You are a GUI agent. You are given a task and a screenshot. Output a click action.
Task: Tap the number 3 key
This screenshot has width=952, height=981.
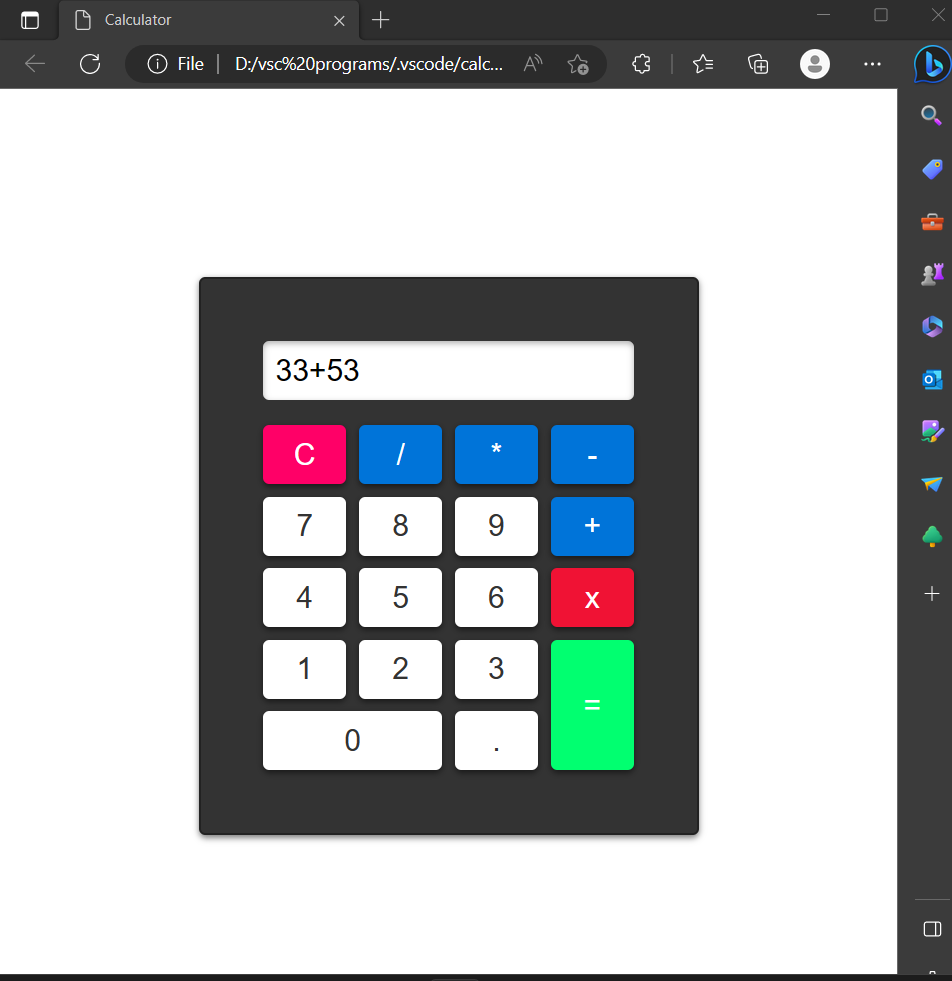pos(496,669)
